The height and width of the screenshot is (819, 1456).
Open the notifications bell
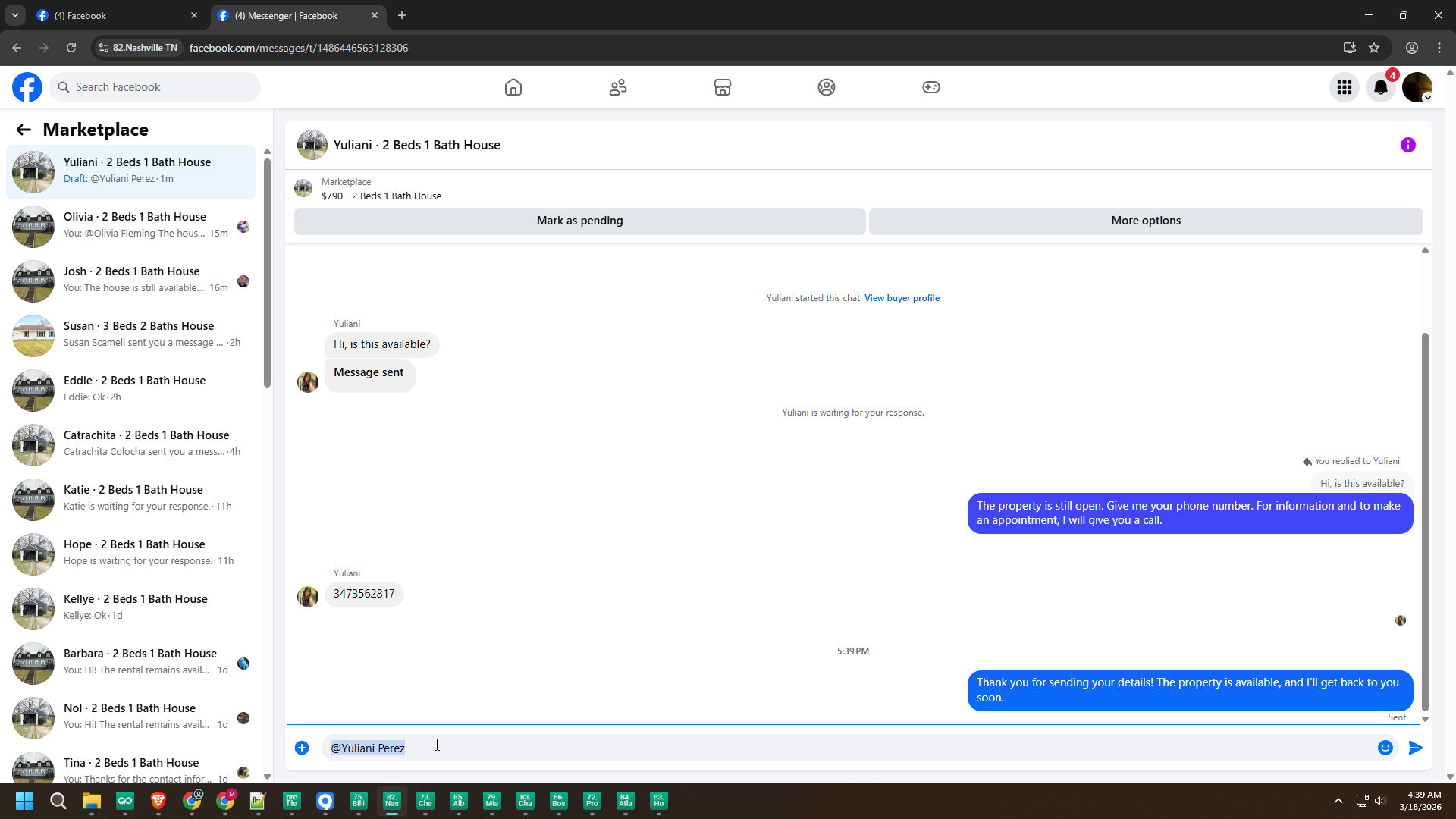click(x=1381, y=87)
